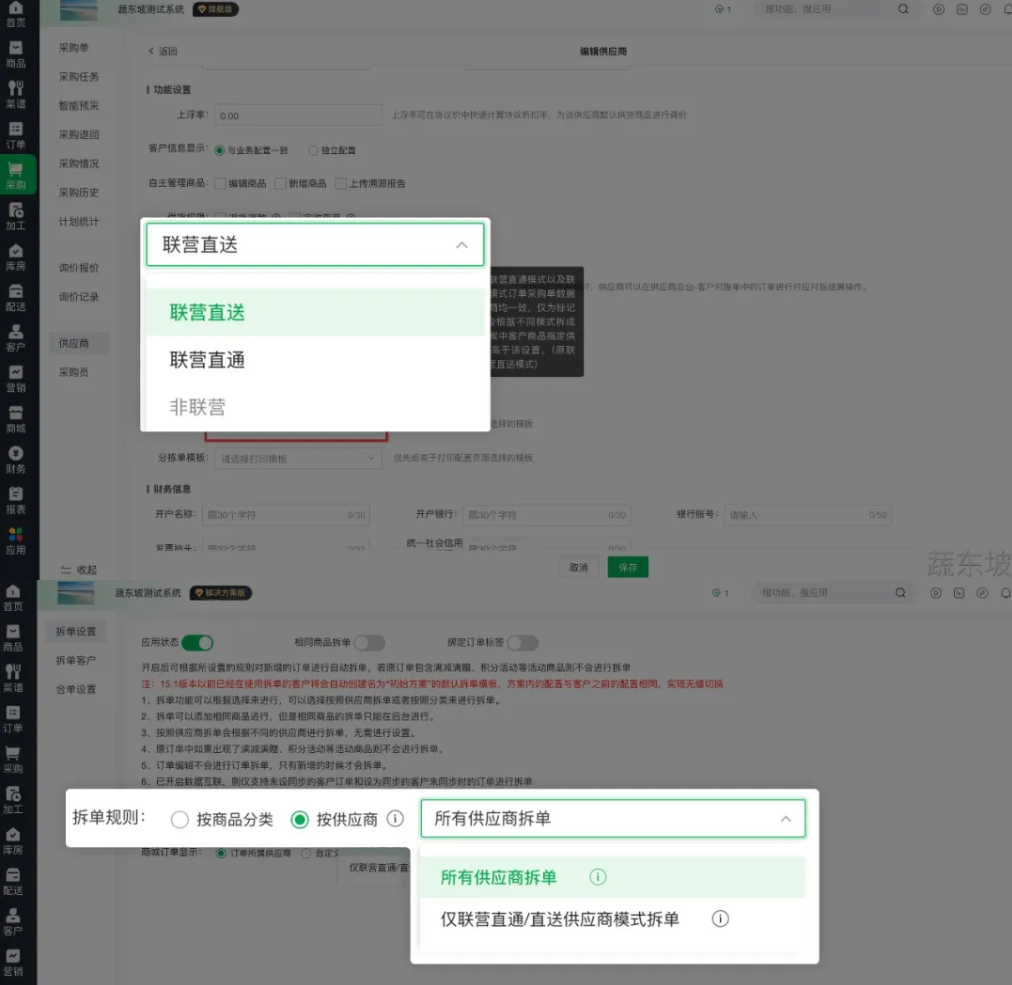Choose 联营直通 from the dropdown list
Image resolution: width=1012 pixels, height=985 pixels.
(208, 360)
